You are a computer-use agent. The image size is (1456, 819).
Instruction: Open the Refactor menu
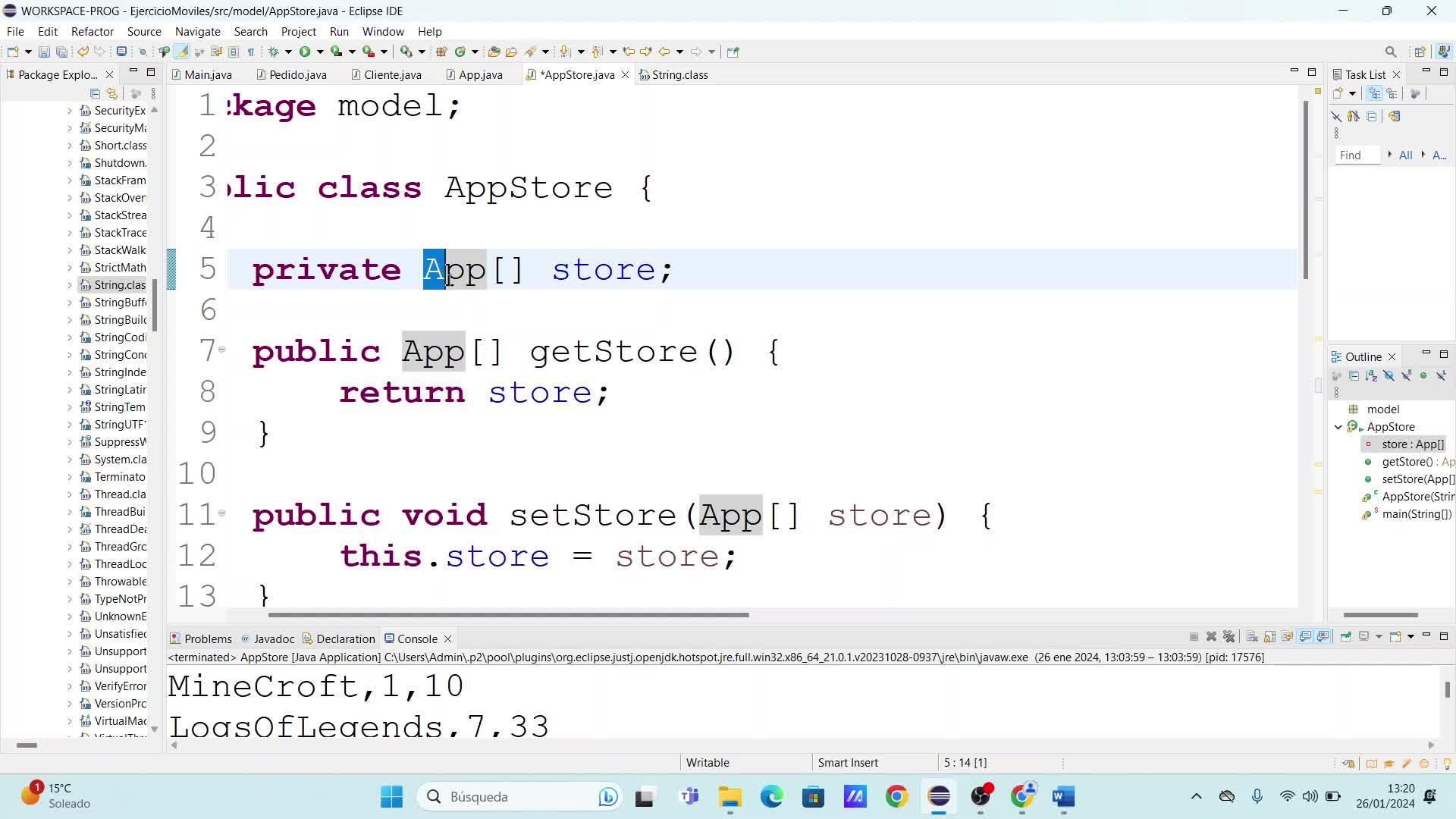[x=92, y=31]
